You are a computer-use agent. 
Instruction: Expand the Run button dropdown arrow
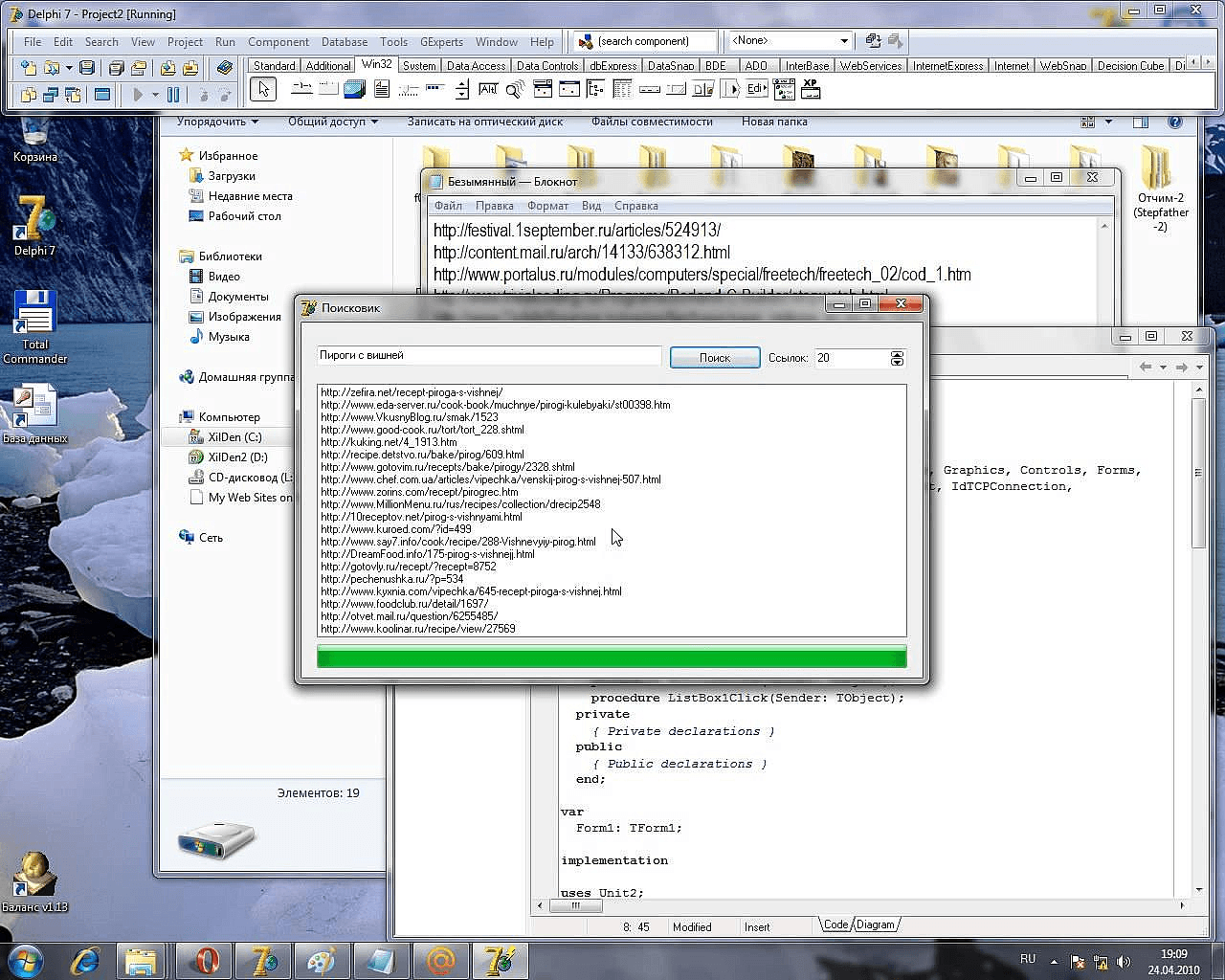click(153, 95)
